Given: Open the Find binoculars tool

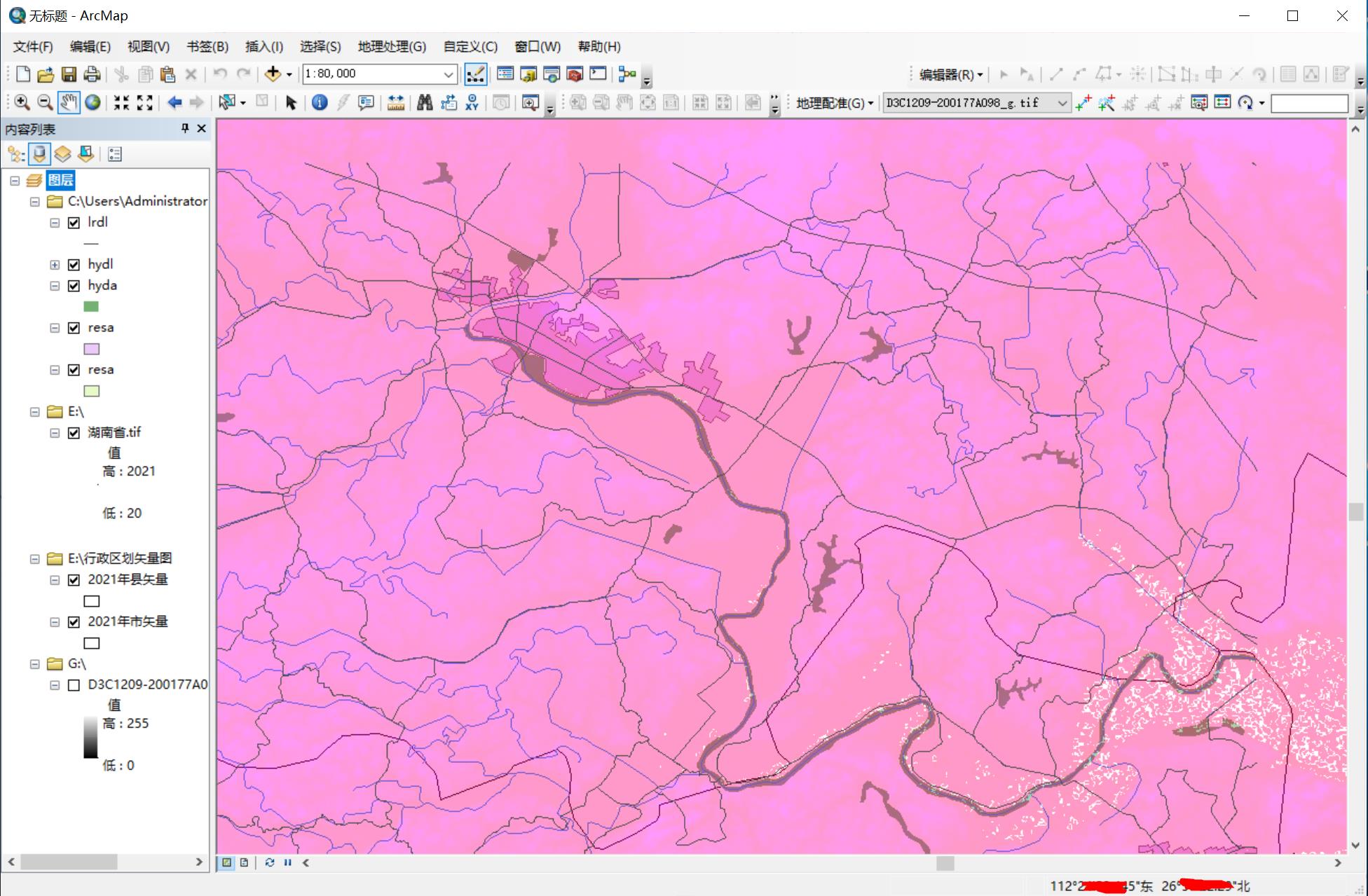Looking at the screenshot, I should point(425,103).
